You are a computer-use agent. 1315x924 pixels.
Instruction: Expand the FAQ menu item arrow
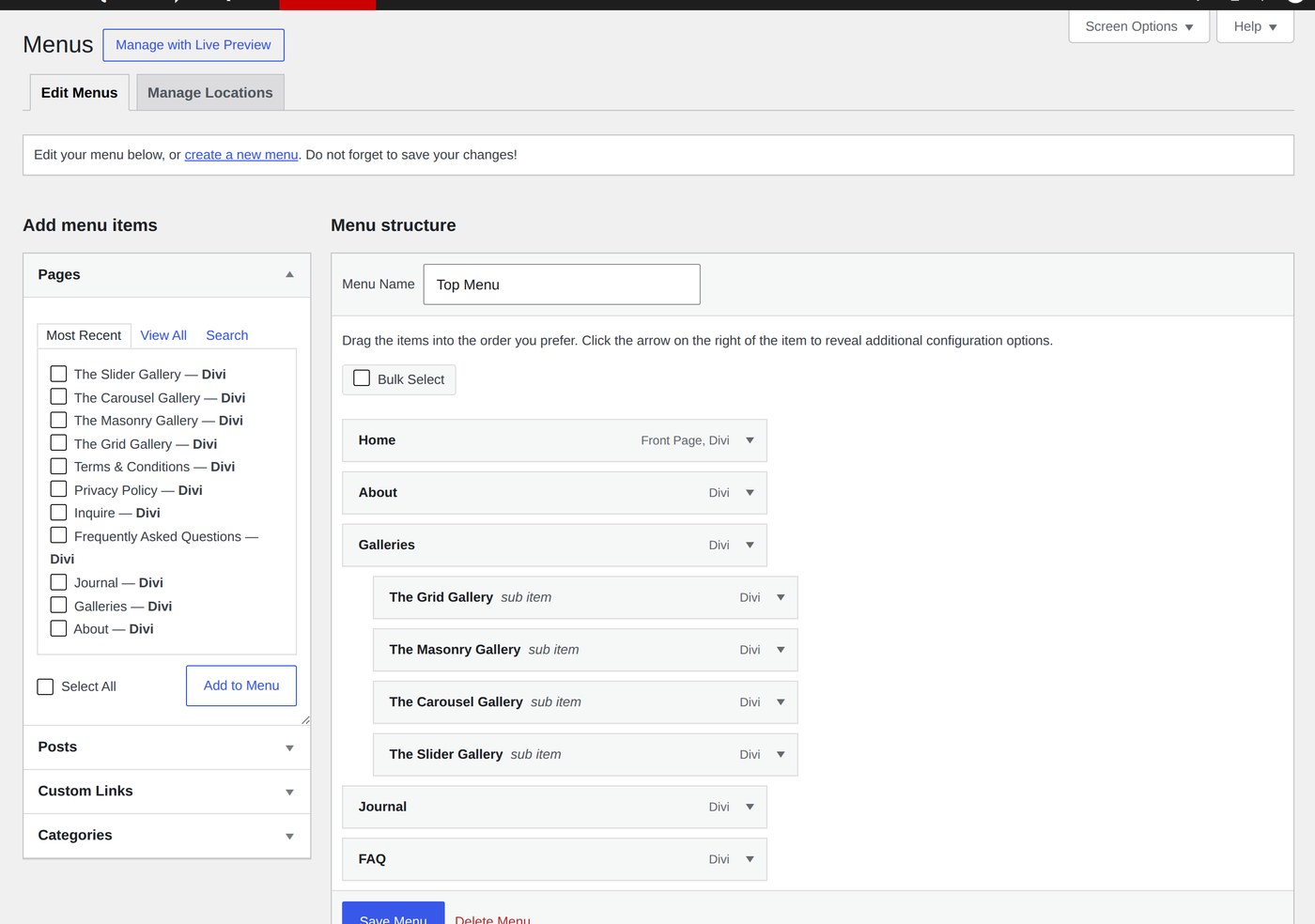(x=750, y=859)
